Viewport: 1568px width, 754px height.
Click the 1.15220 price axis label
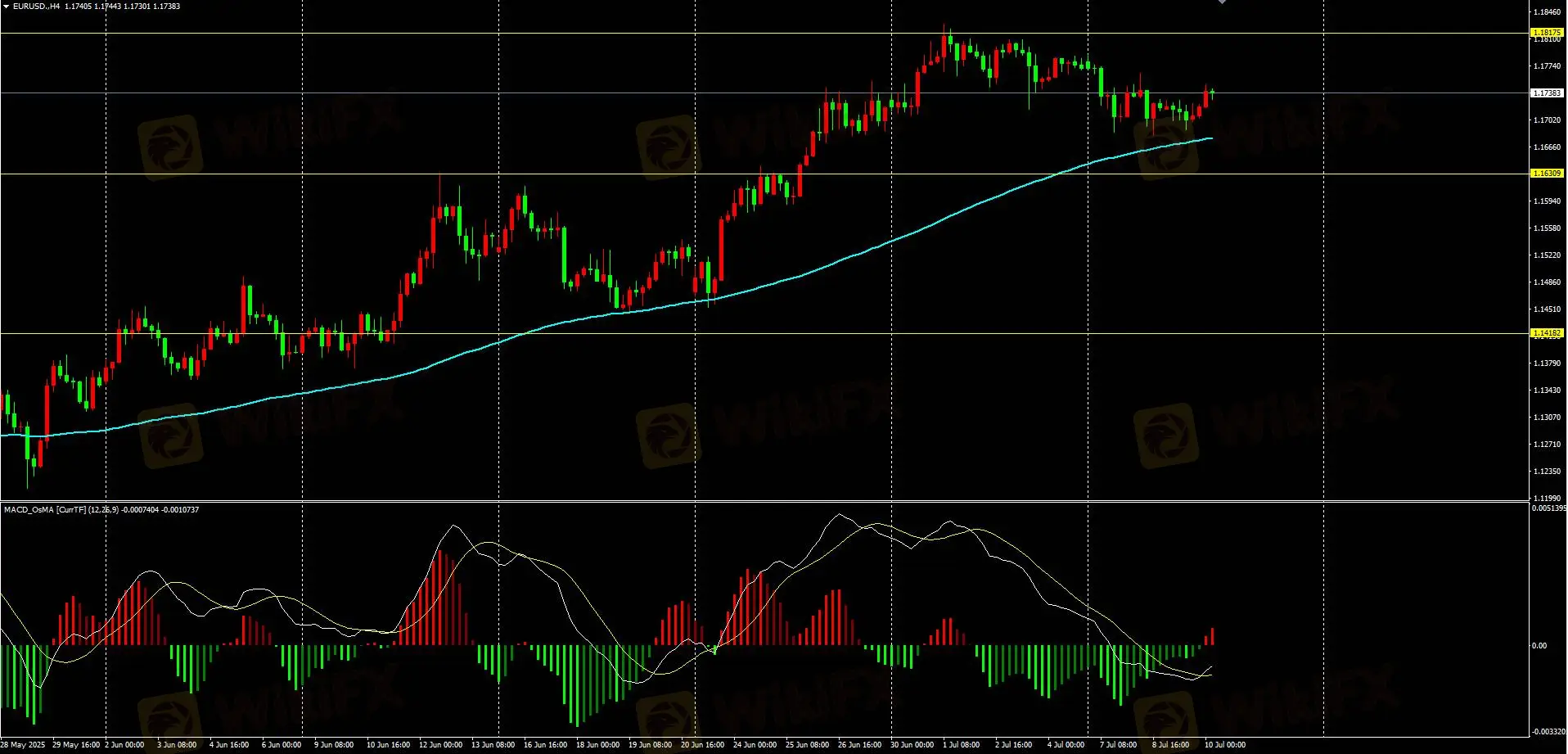click(1547, 255)
